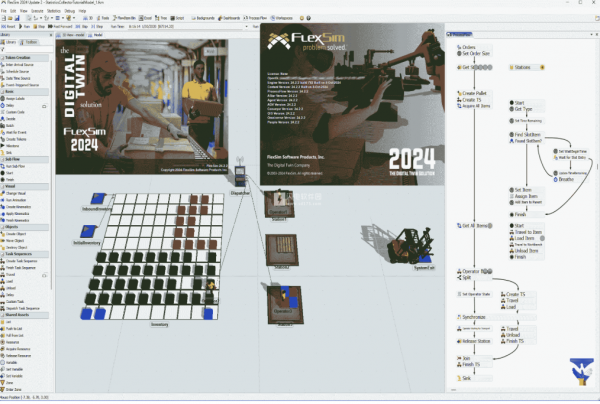
Task: Open the Tools toolbar button
Action: (103, 18)
